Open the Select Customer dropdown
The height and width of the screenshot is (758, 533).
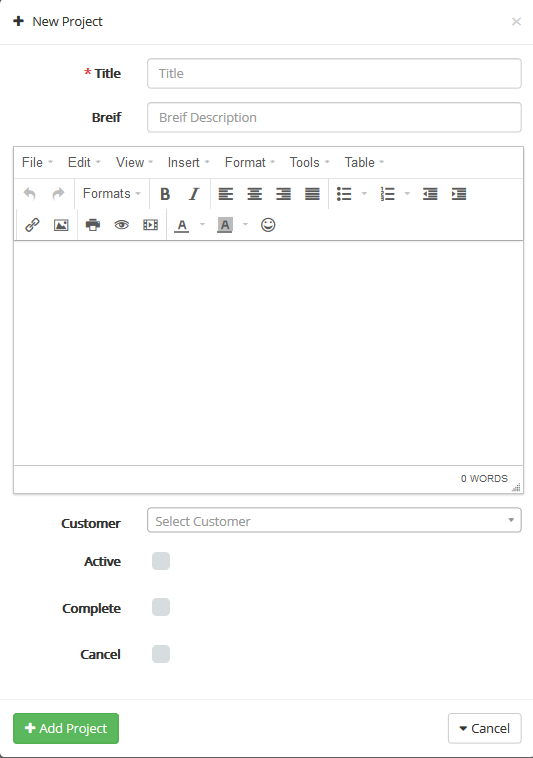pyautogui.click(x=334, y=520)
